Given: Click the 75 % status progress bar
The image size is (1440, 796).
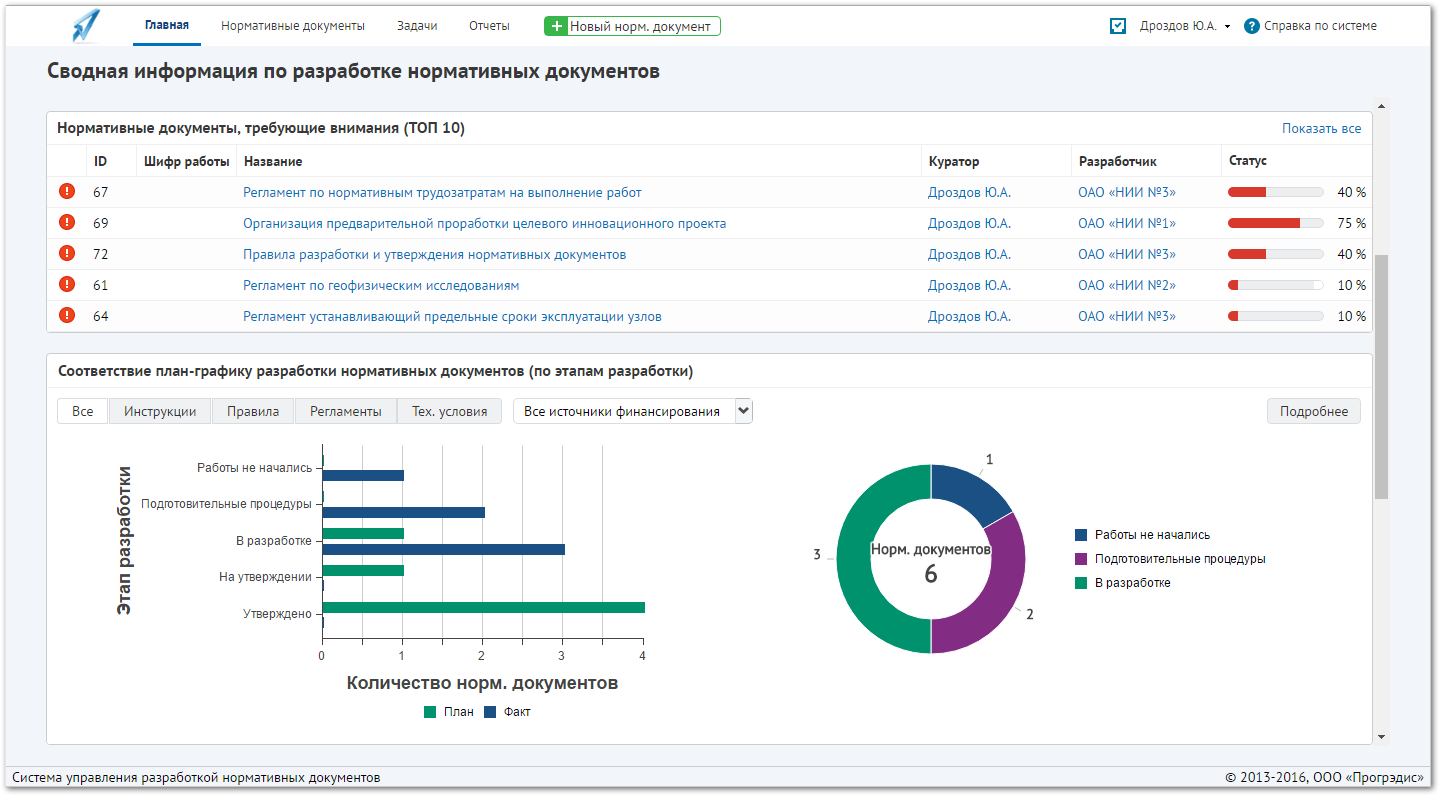Looking at the screenshot, I should (1275, 223).
